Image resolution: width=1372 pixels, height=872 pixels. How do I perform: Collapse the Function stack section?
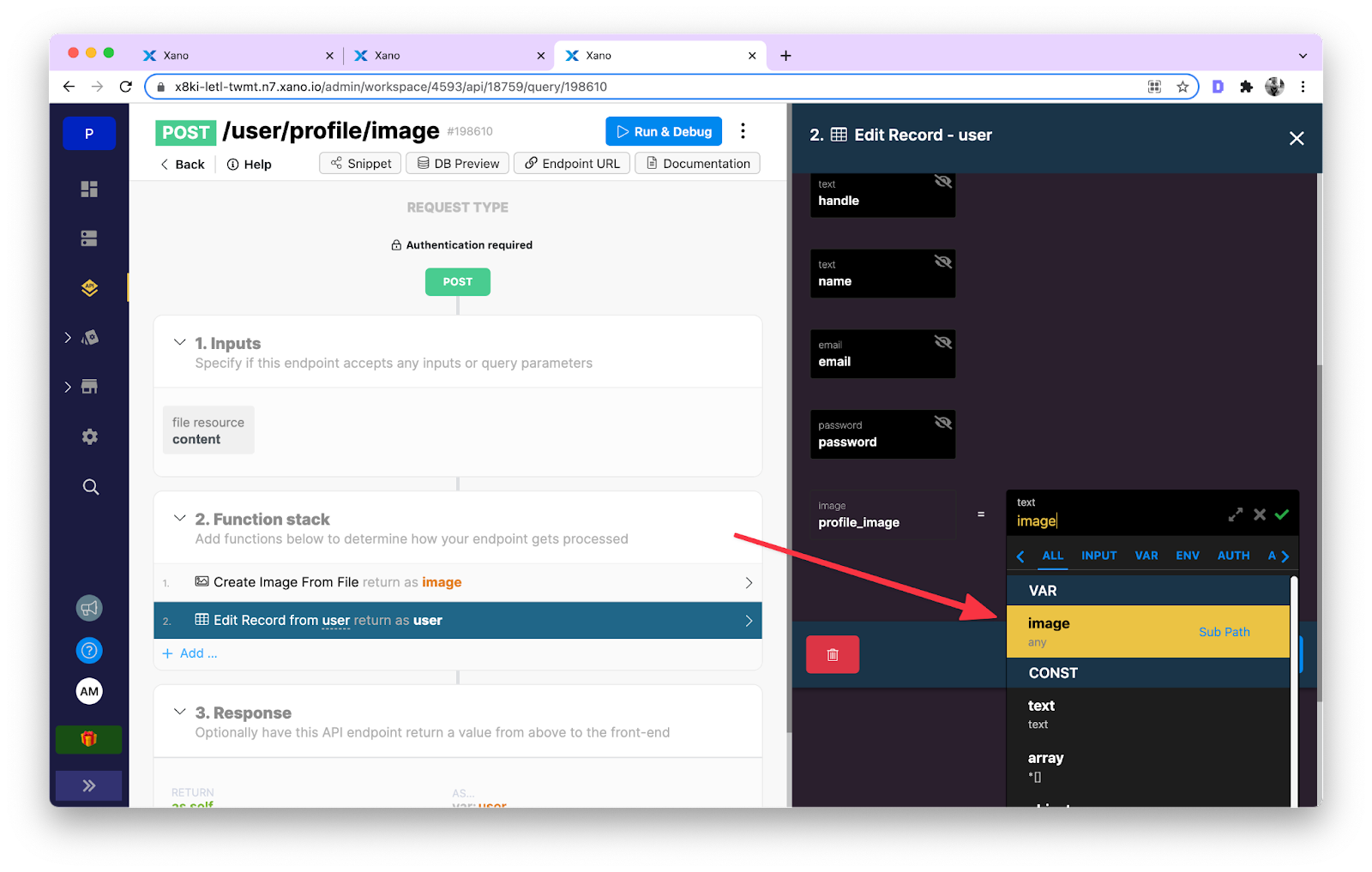pyautogui.click(x=180, y=518)
